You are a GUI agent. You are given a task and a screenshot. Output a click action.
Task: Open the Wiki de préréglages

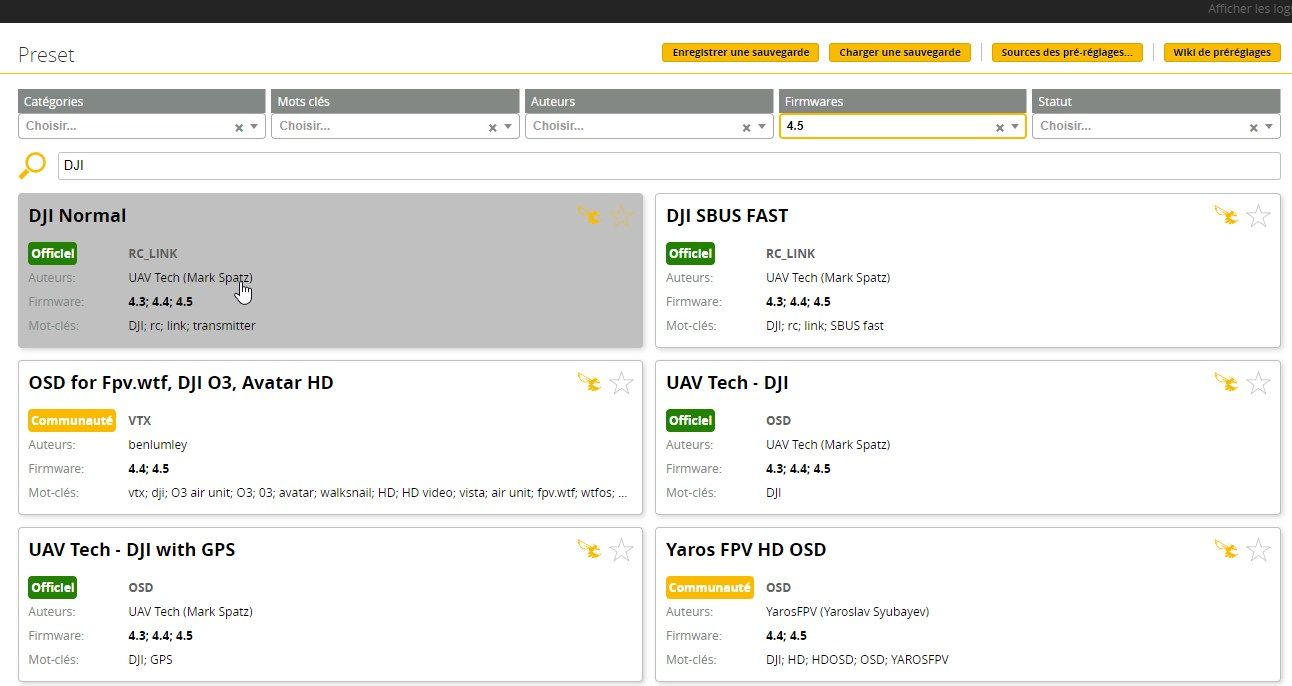1221,53
